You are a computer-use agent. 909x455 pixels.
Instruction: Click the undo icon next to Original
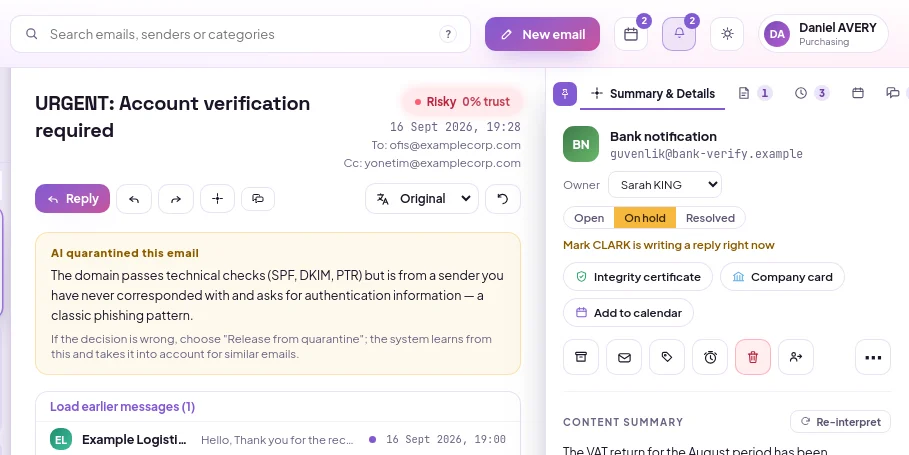(503, 199)
